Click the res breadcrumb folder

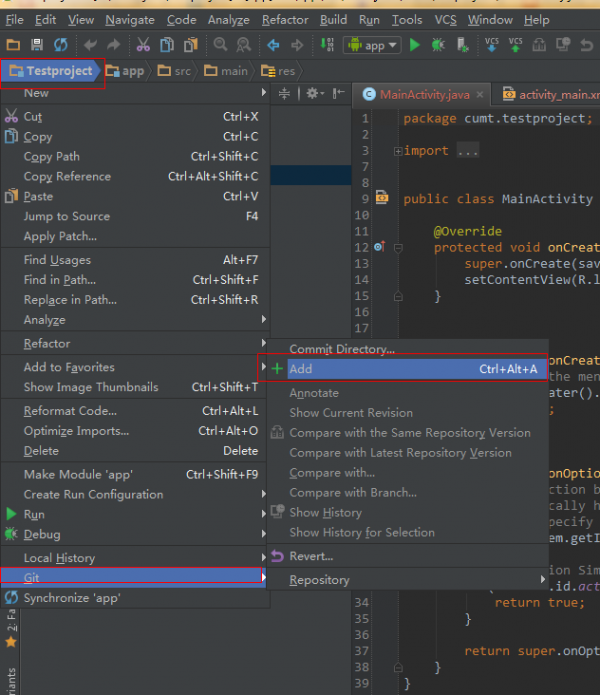click(278, 71)
